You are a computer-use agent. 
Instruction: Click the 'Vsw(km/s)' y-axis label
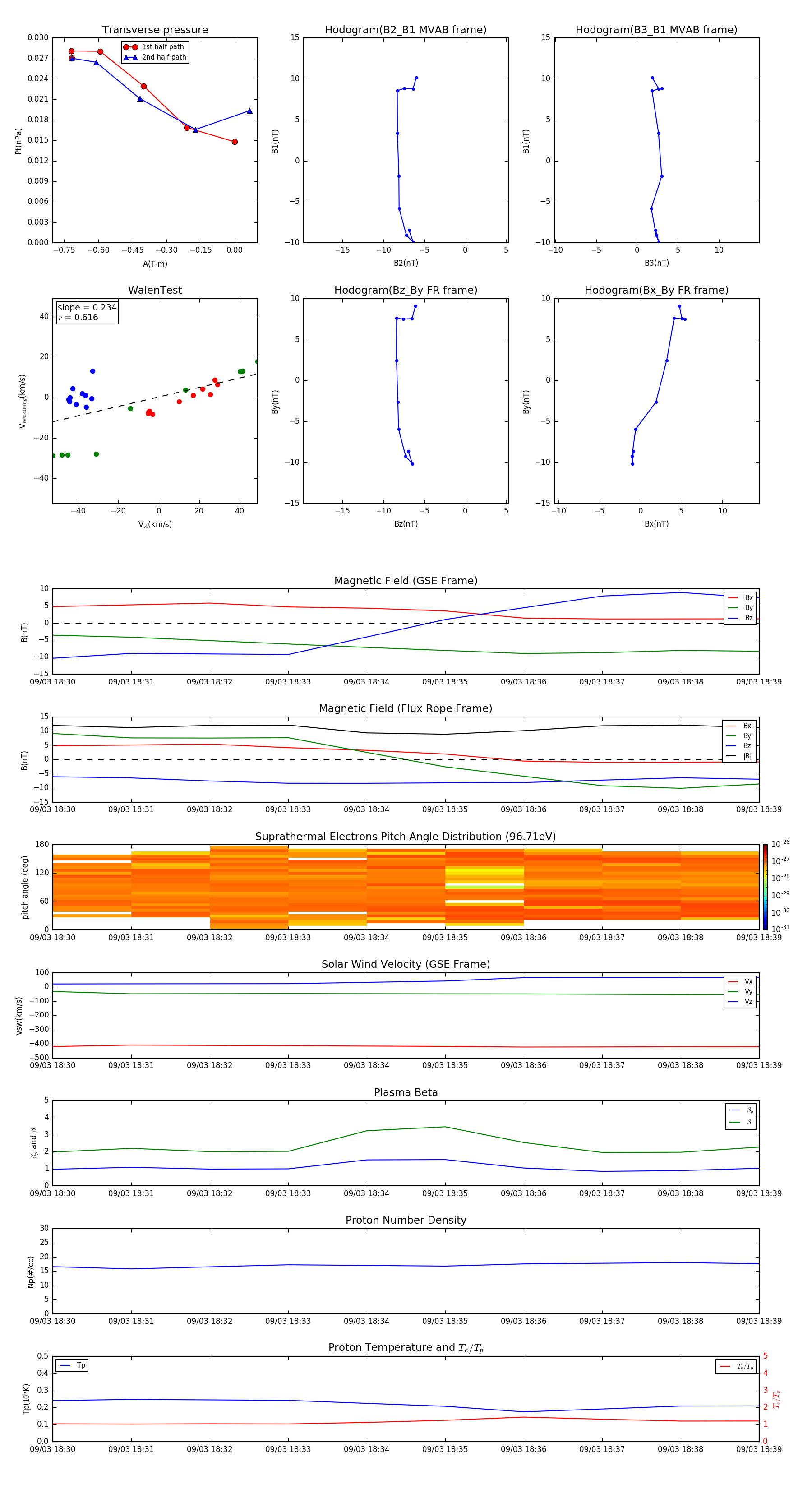tap(18, 1016)
